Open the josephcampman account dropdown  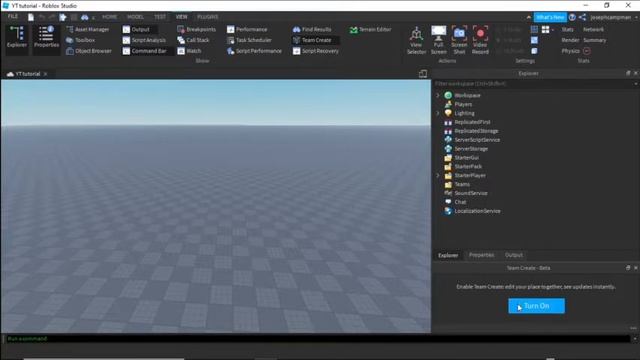click(x=613, y=18)
